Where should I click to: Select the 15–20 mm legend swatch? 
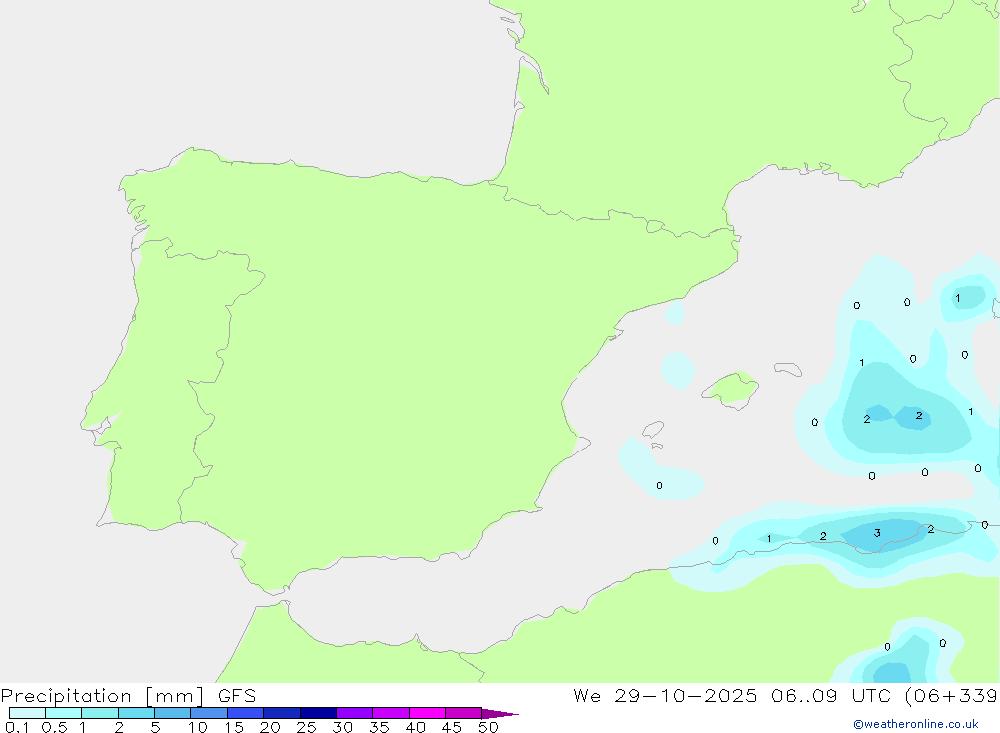point(246,713)
